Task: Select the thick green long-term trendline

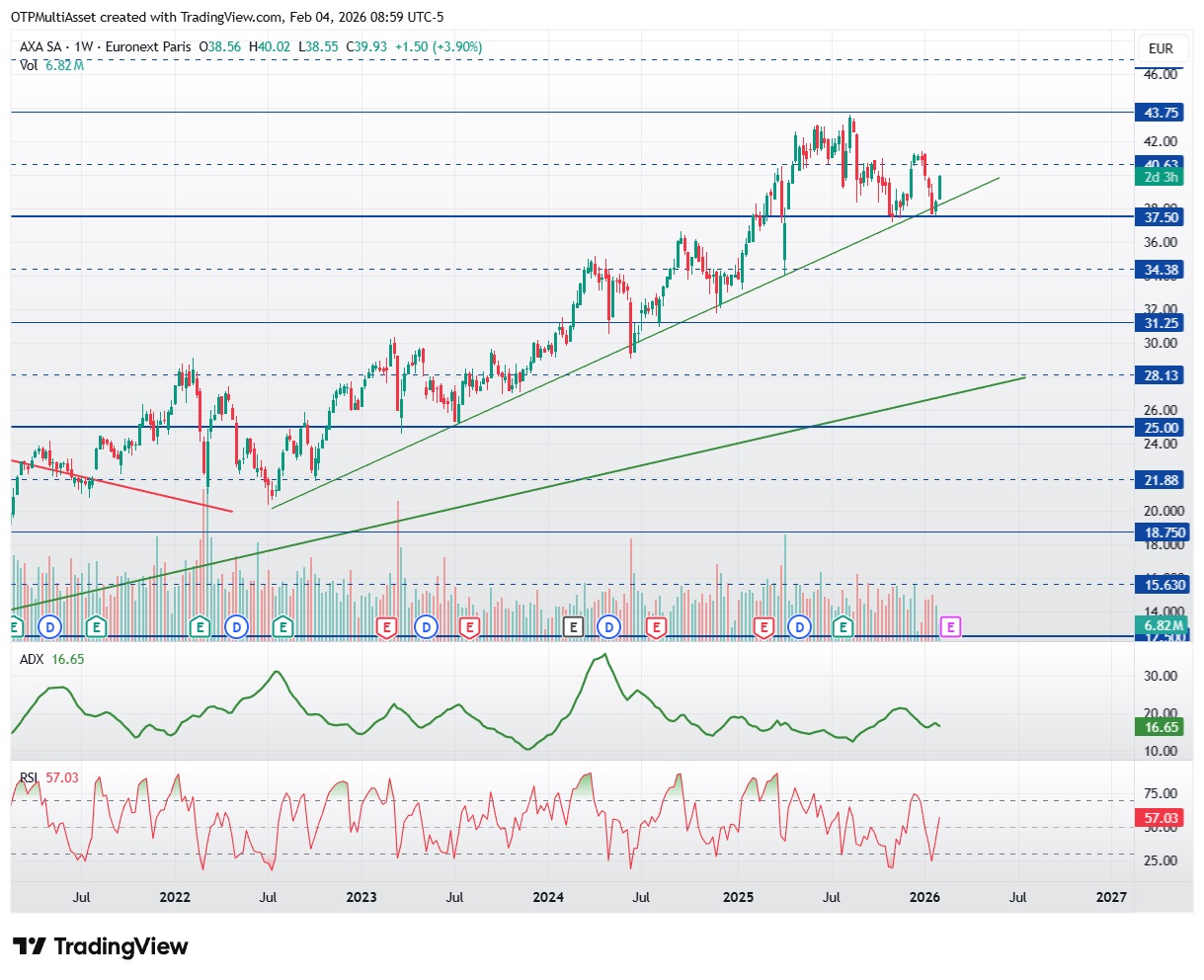Action: 519,493
